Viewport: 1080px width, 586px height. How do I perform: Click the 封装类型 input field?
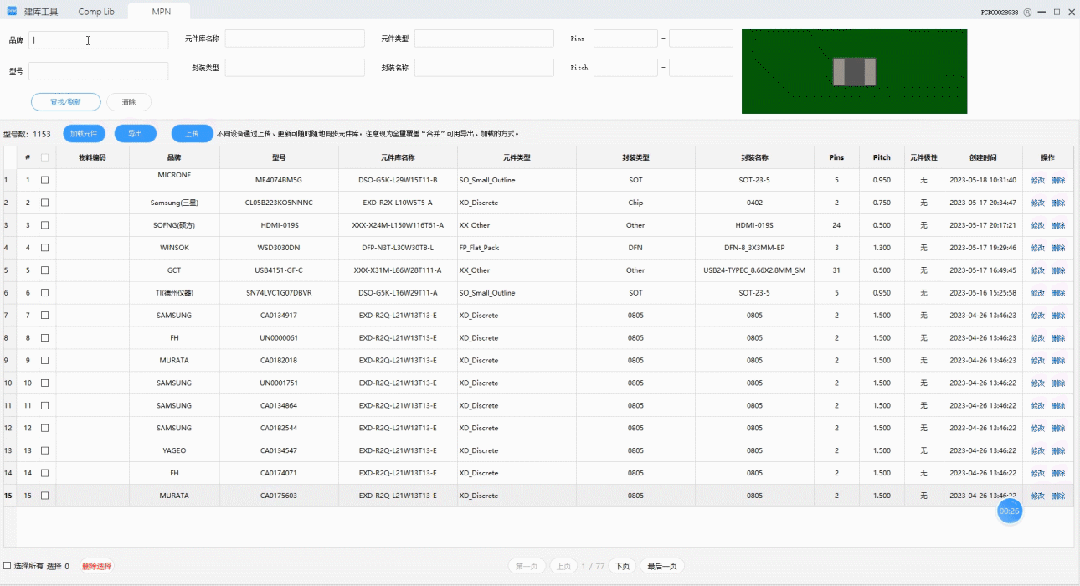tap(295, 67)
